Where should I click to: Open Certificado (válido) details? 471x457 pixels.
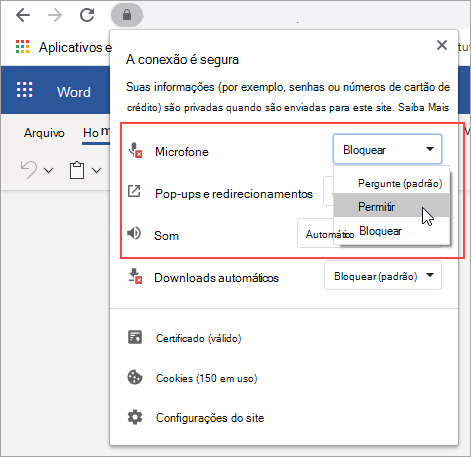199,338
